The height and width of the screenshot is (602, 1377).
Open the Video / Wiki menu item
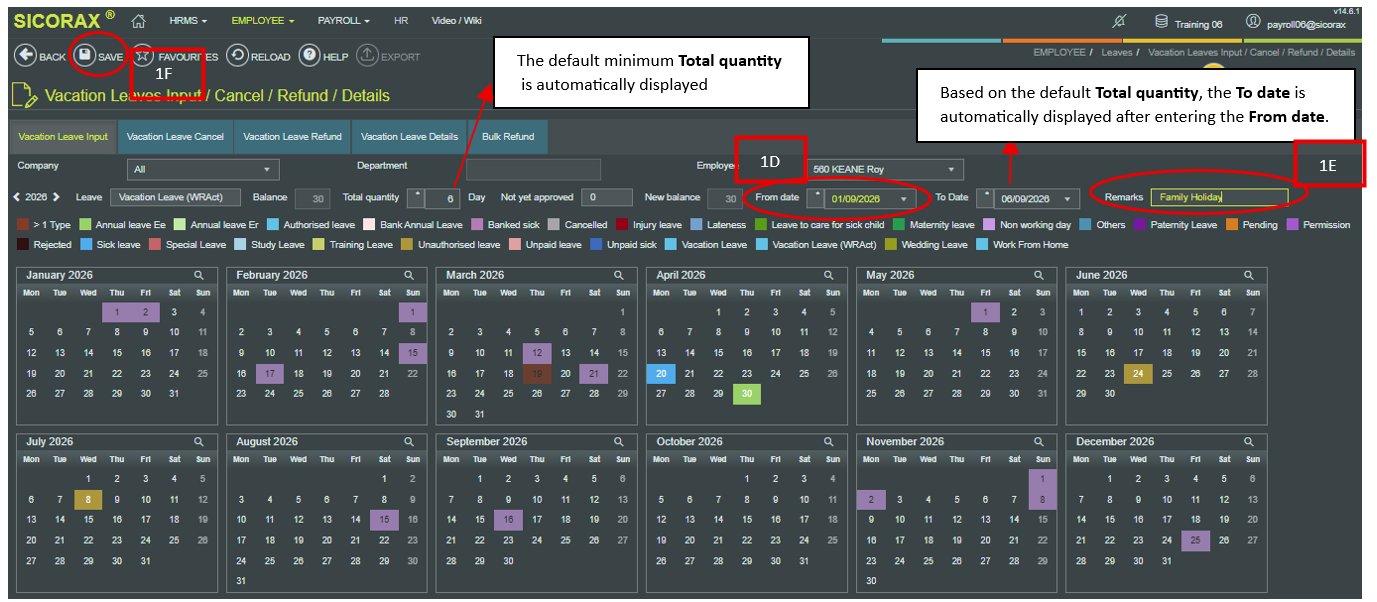coord(456,21)
